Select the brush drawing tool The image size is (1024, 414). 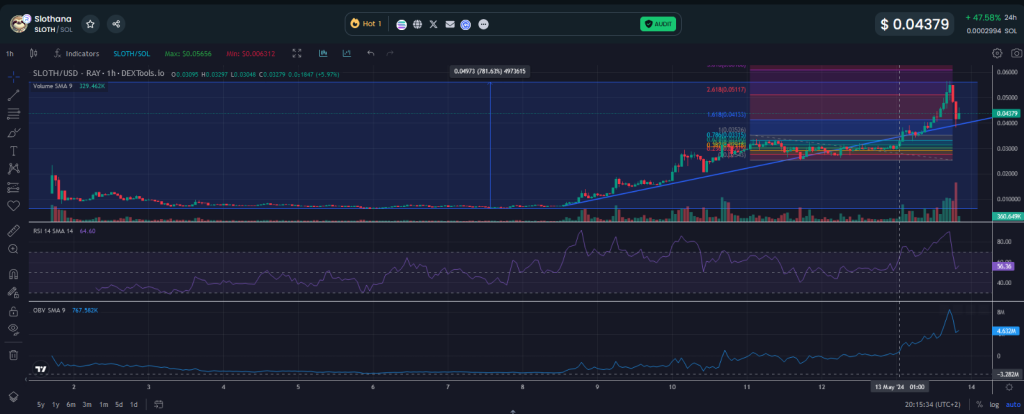tap(13, 133)
